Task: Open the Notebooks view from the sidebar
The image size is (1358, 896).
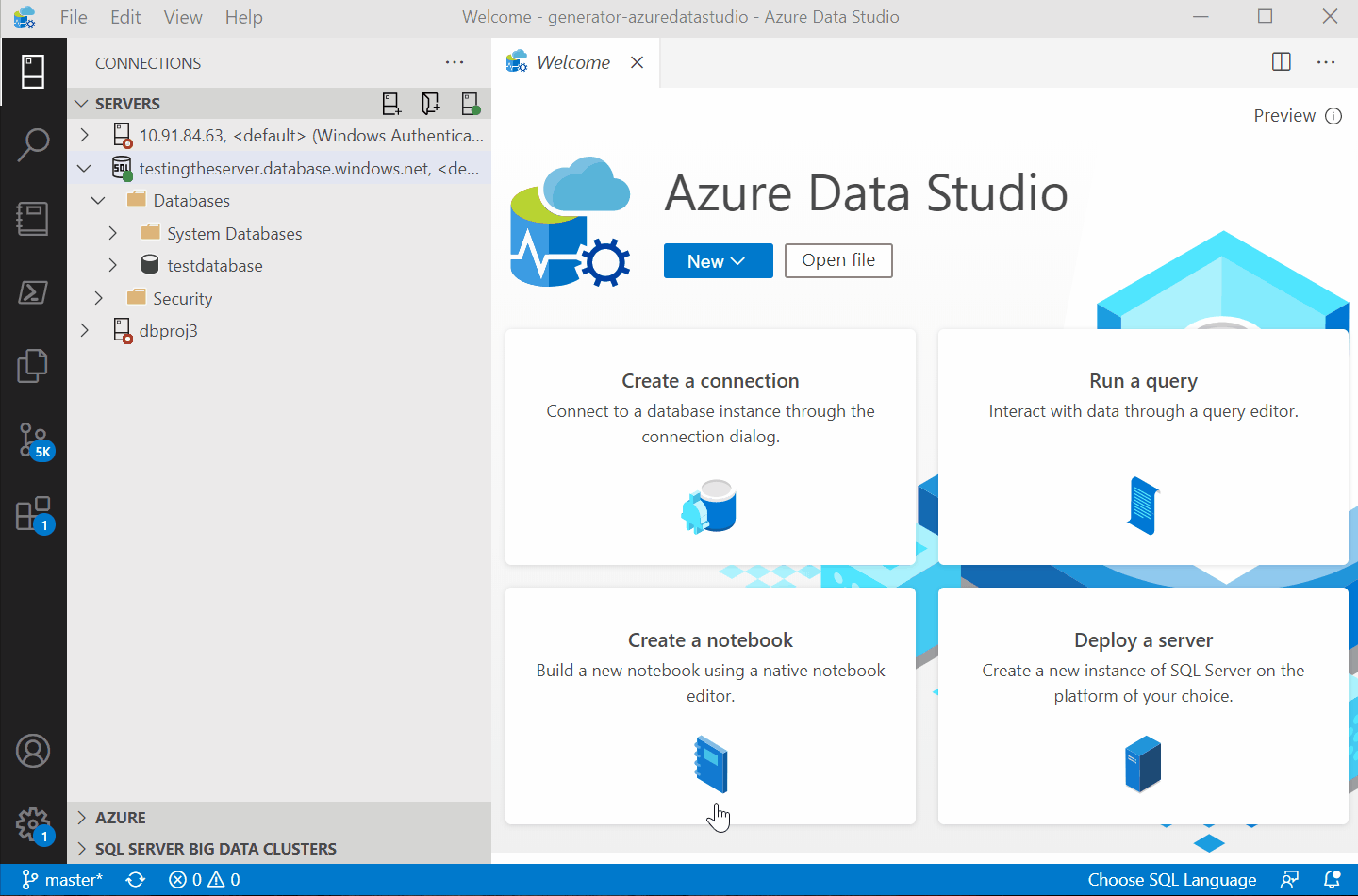Action: [x=34, y=218]
